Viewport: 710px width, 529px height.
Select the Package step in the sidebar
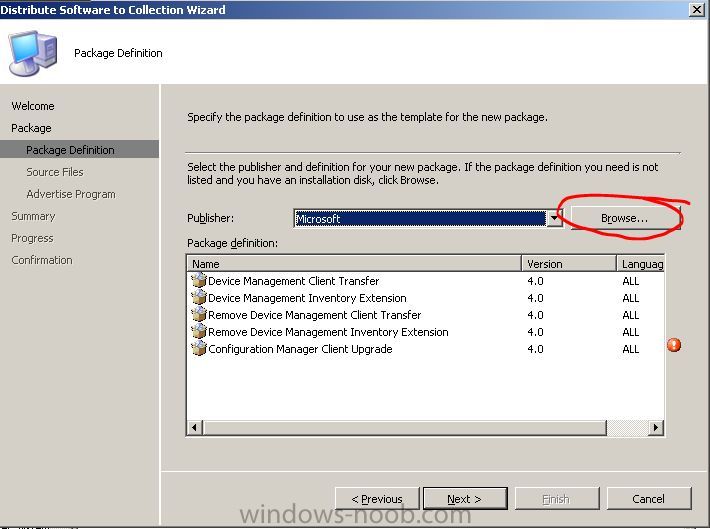tap(31, 128)
